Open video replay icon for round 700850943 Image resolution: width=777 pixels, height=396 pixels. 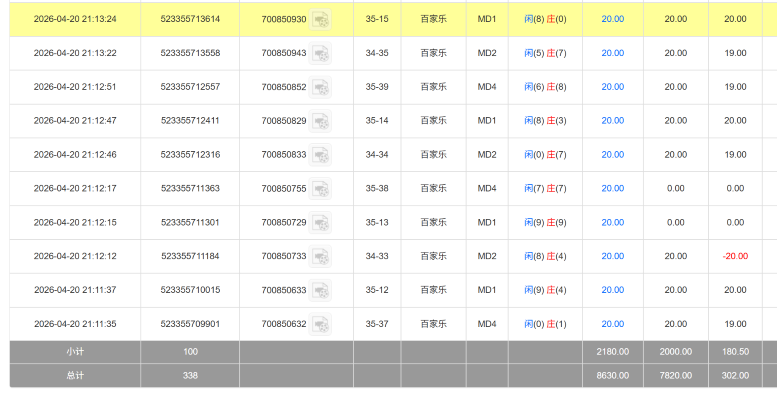tap(320, 53)
